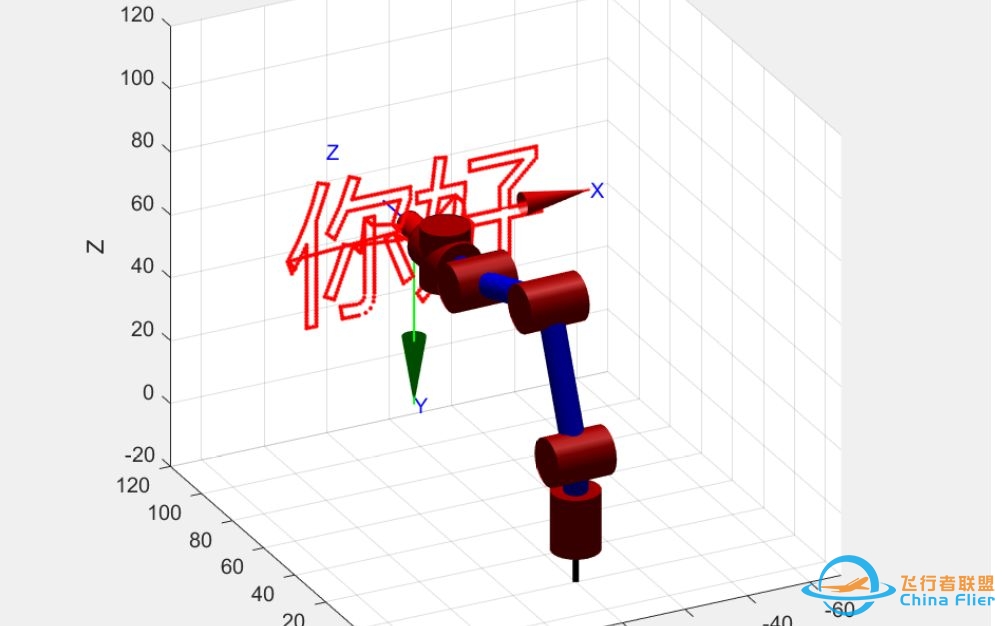Click the 0 tick label on Z axis
Image resolution: width=1002 pixels, height=626 pixels.
149,394
